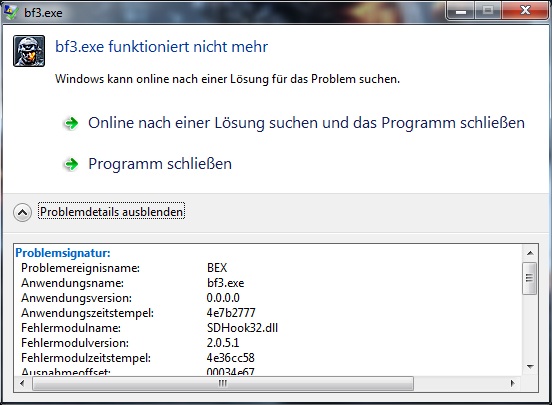Click vertical scrollbar down arrow

click(x=530, y=367)
